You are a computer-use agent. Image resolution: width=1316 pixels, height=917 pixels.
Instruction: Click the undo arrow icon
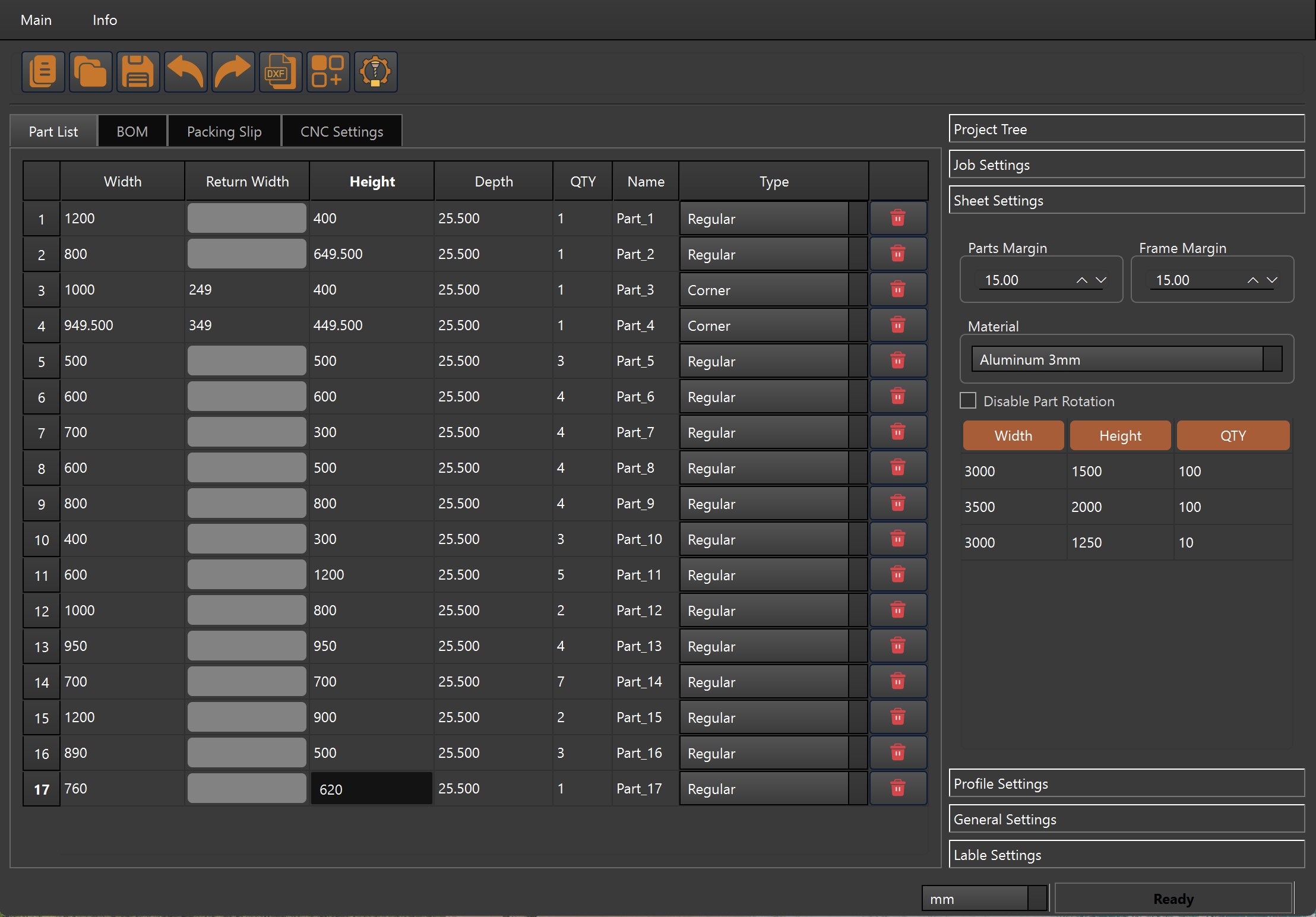tap(185, 72)
